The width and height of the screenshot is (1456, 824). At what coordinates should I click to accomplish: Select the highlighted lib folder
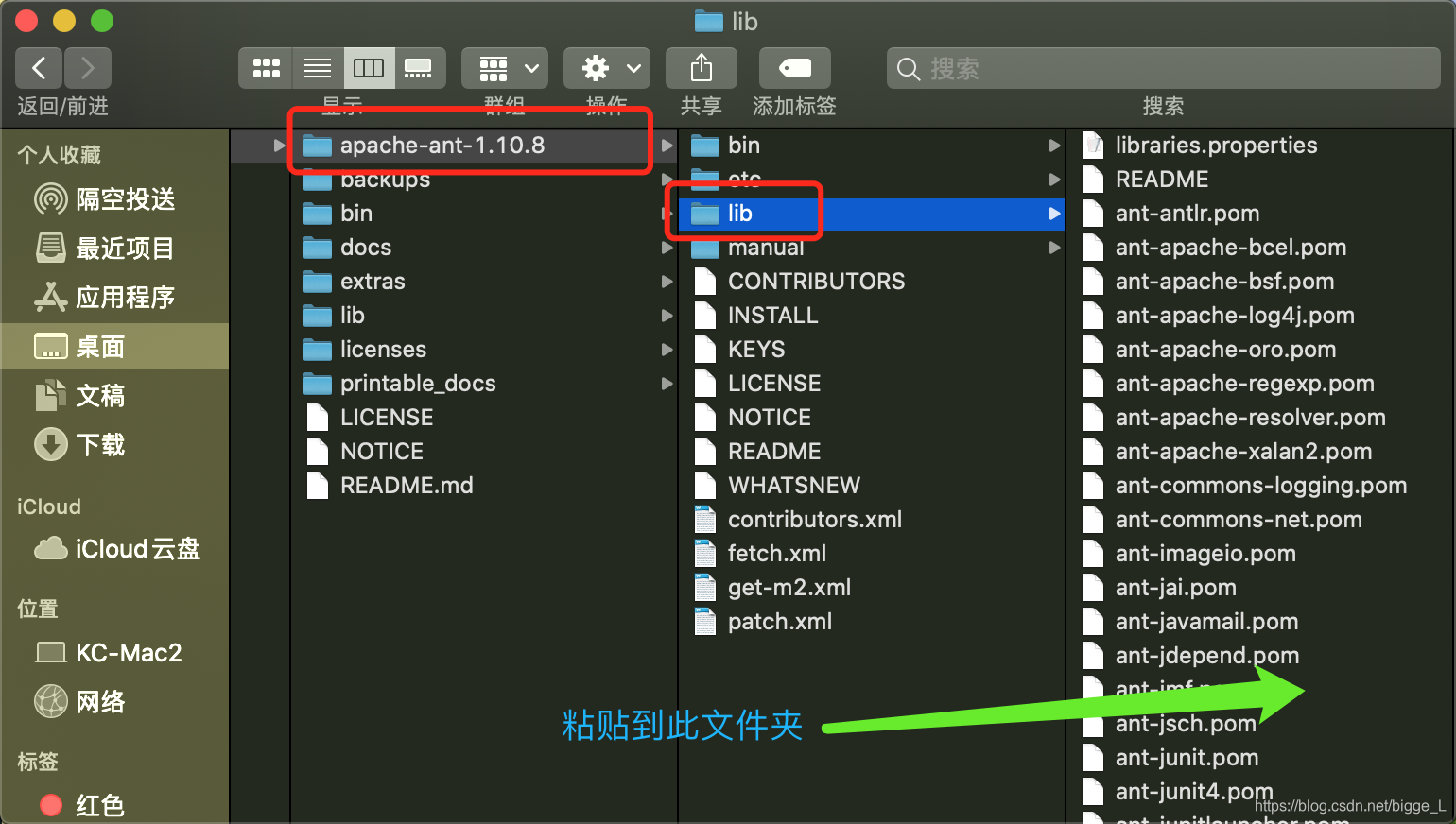(872, 214)
